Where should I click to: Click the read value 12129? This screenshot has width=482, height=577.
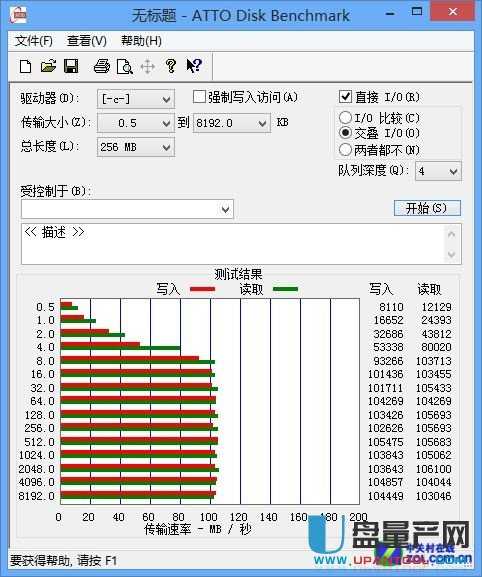coord(436,307)
